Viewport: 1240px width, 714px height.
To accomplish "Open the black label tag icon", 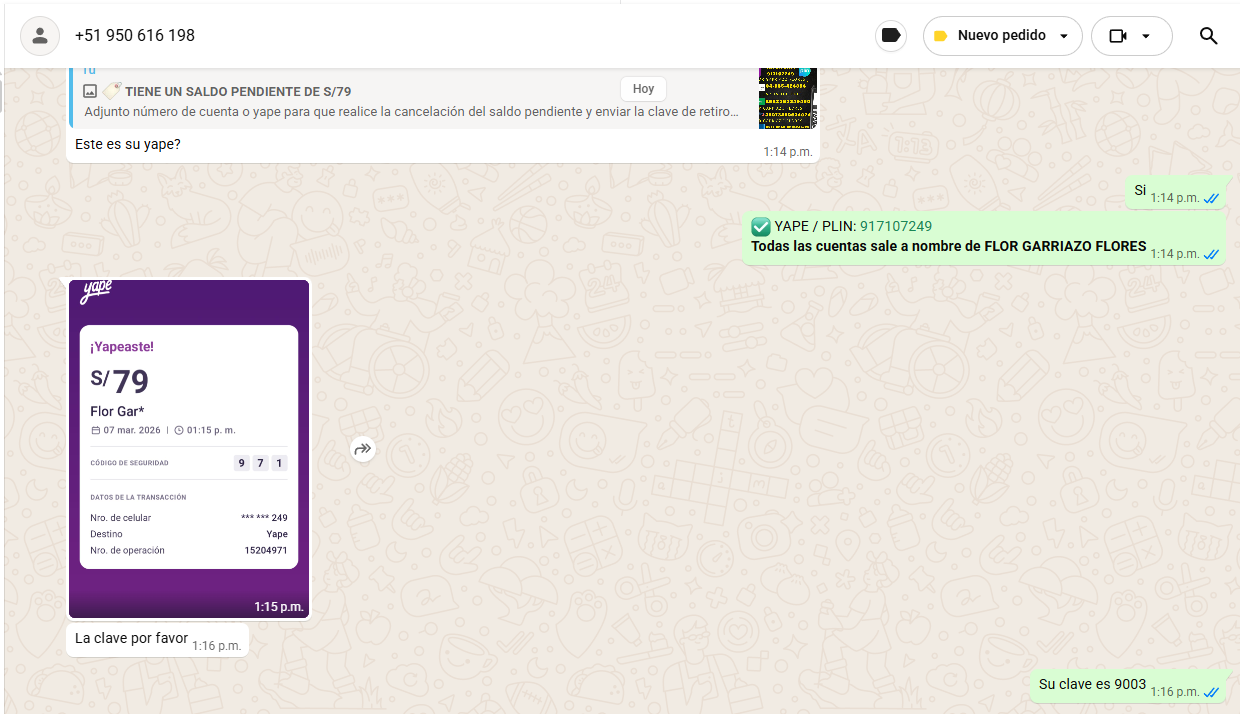I will point(890,36).
